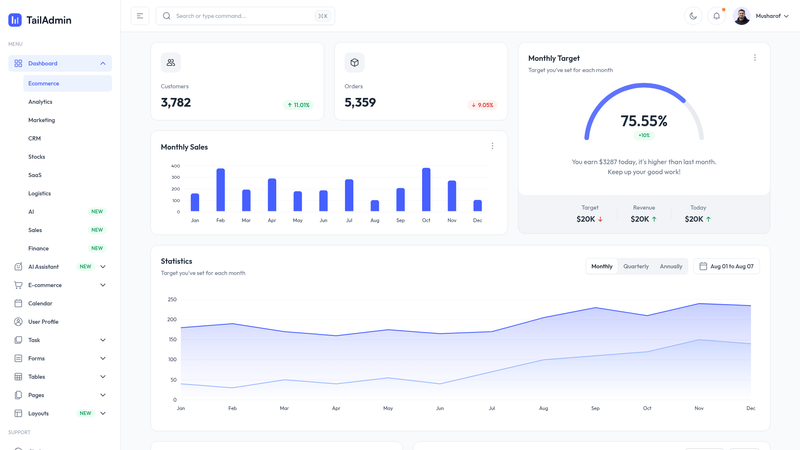Click the TailAdmin logo
The height and width of the screenshot is (450, 800).
point(40,20)
